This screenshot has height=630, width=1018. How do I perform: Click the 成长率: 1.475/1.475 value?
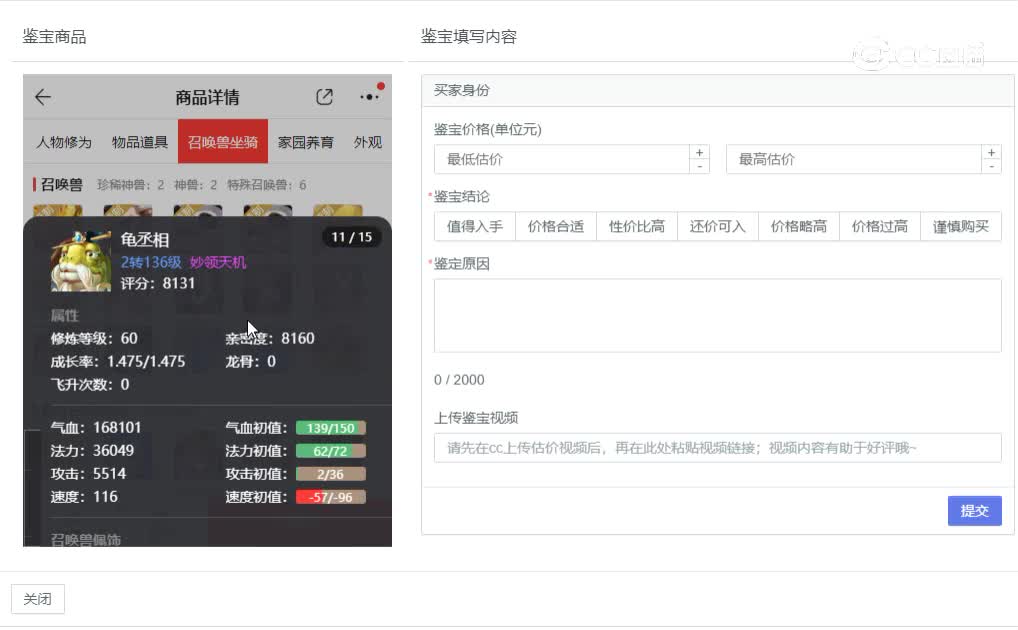click(x=118, y=362)
